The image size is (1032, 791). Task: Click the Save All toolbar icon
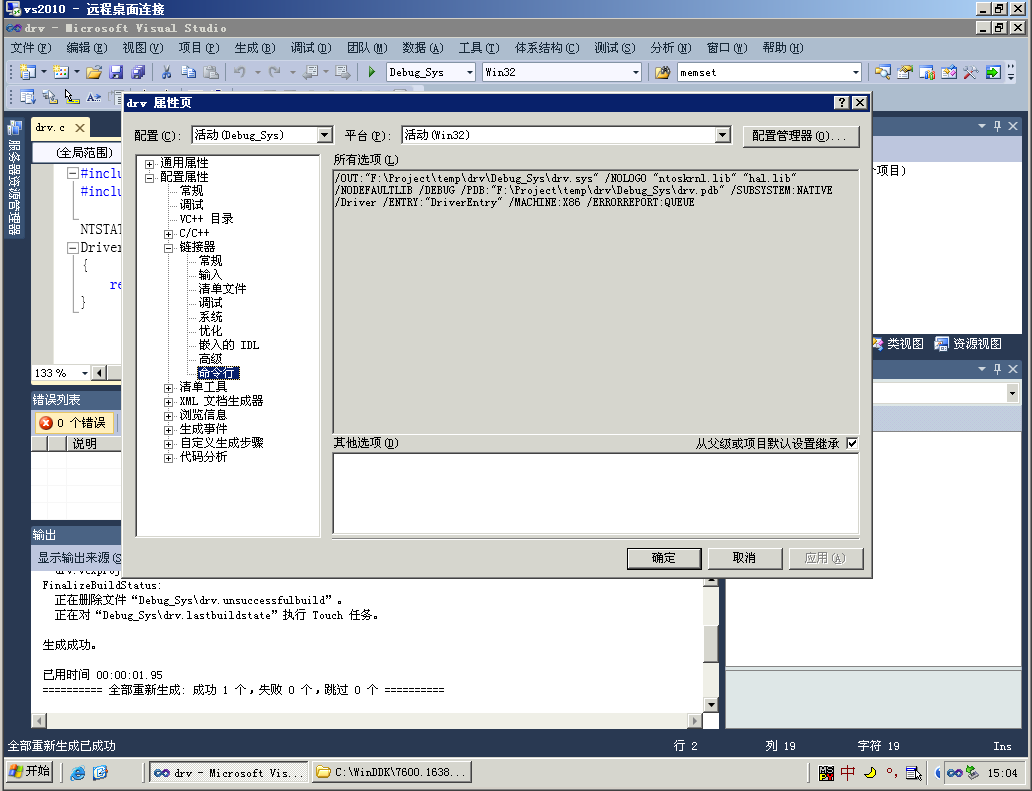[x=138, y=72]
